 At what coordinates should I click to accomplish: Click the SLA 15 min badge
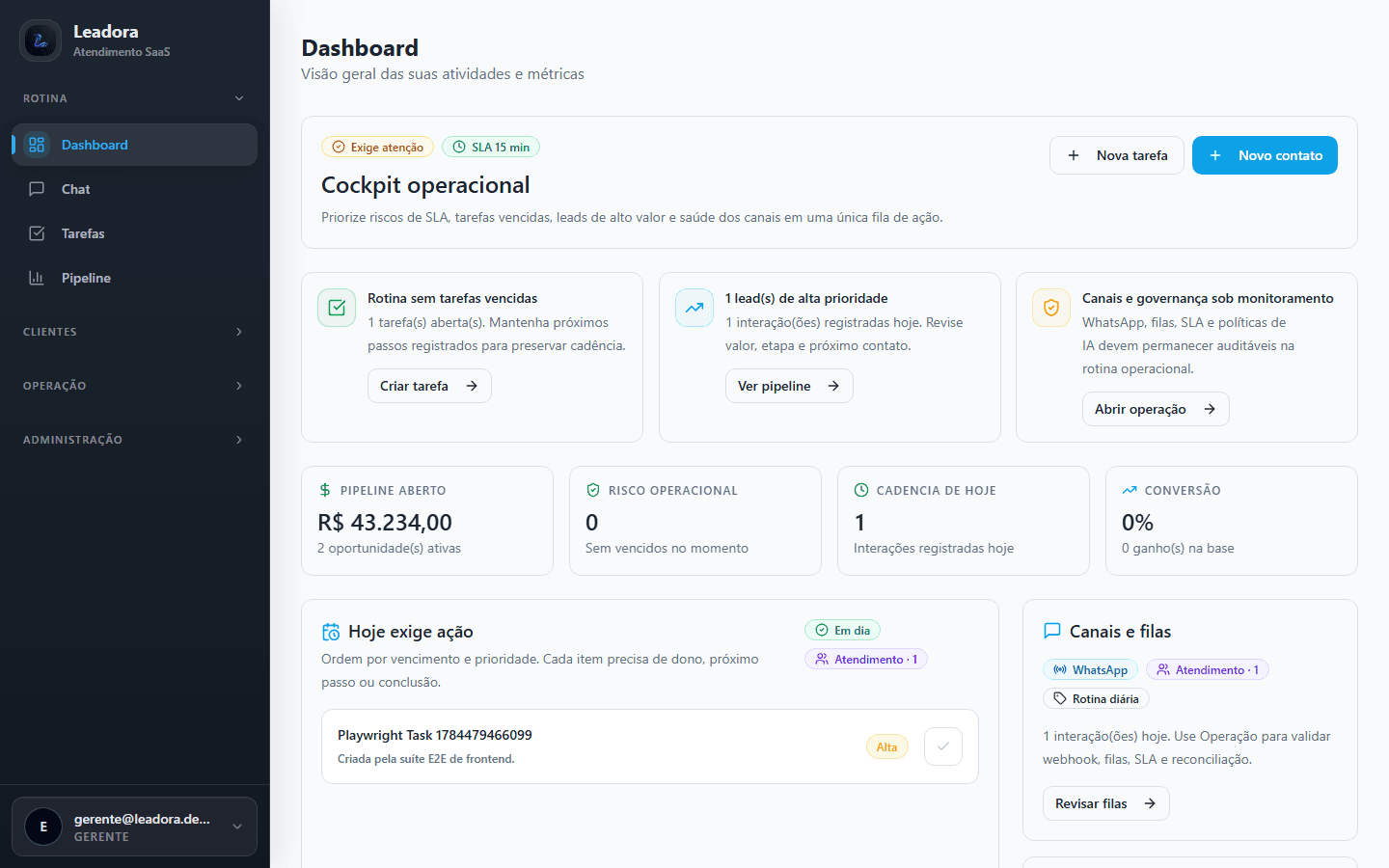coord(491,147)
